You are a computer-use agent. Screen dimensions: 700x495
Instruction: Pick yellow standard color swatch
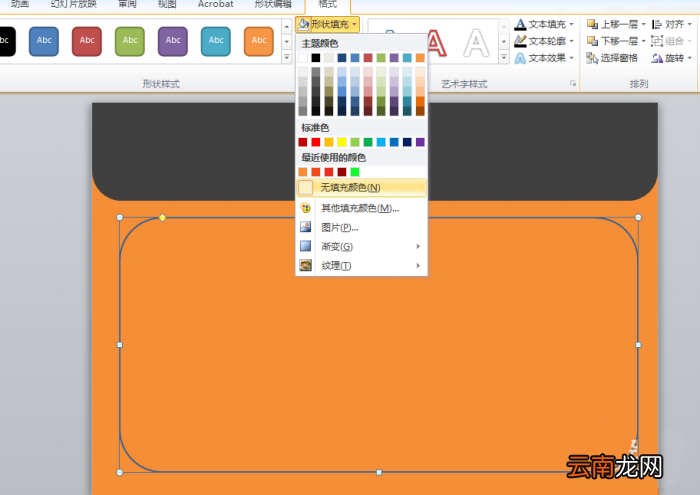[342, 142]
